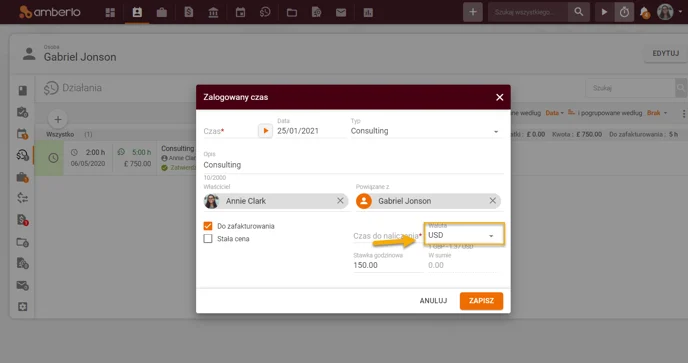Click the Czas do naliczenia field
The height and width of the screenshot is (363, 688).
388,236
